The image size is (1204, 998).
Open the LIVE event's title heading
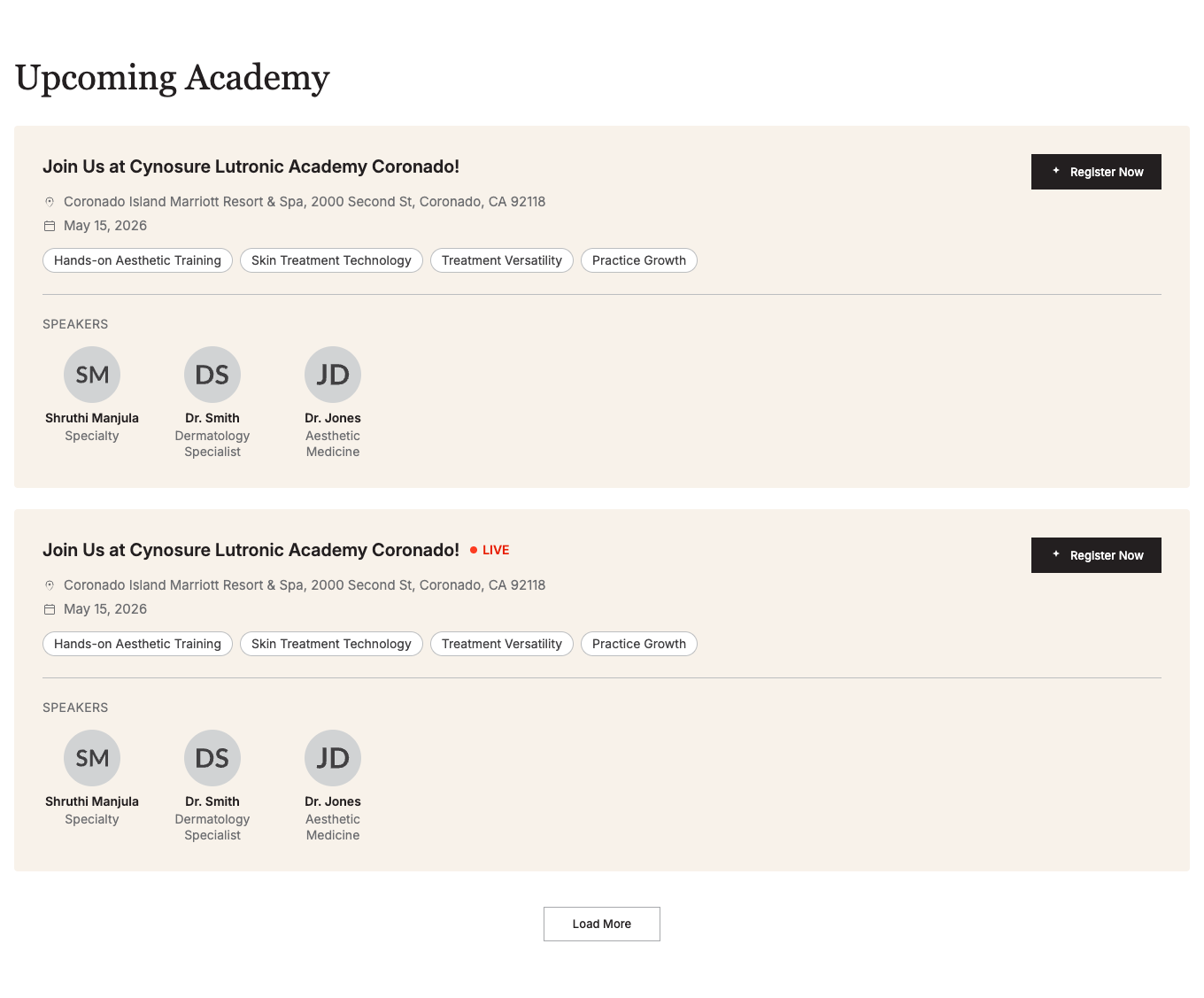251,550
